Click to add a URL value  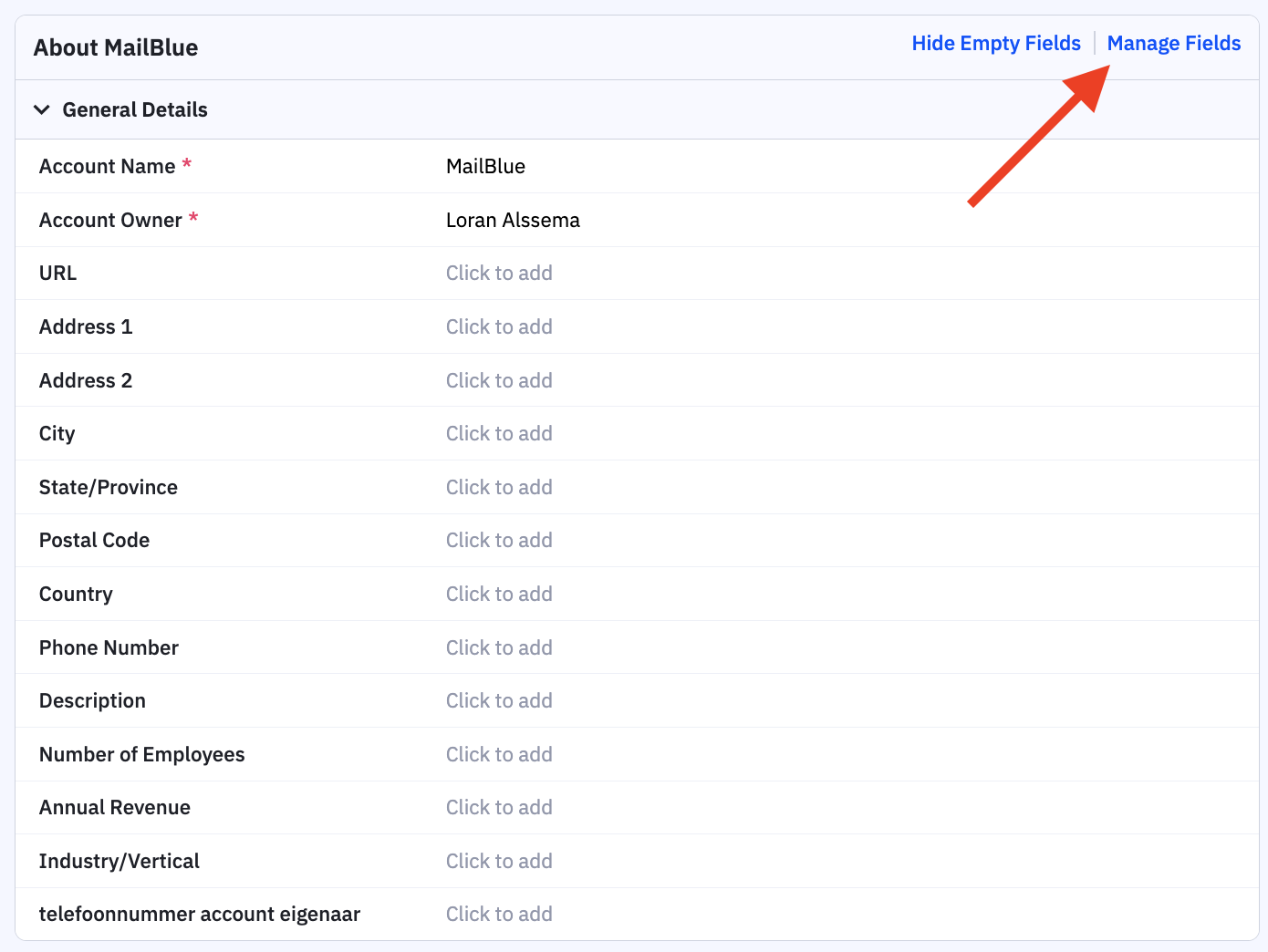pyautogui.click(x=499, y=274)
